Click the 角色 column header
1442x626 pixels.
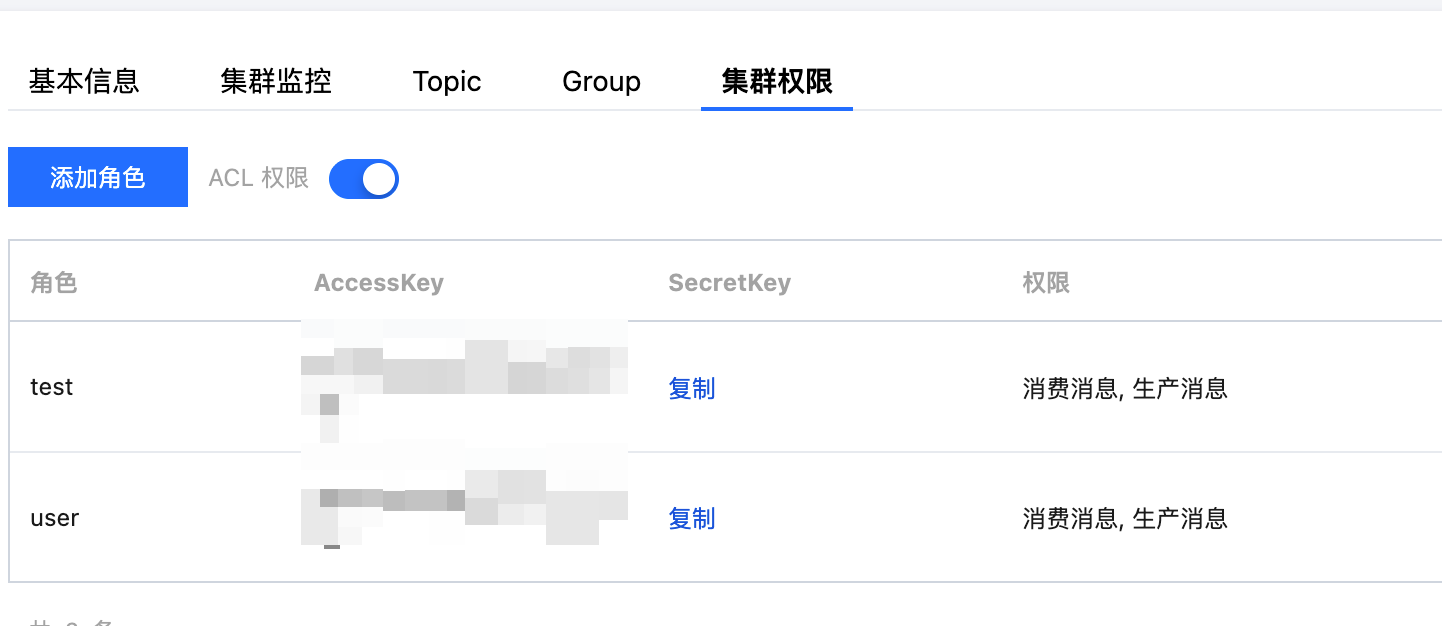click(x=54, y=283)
